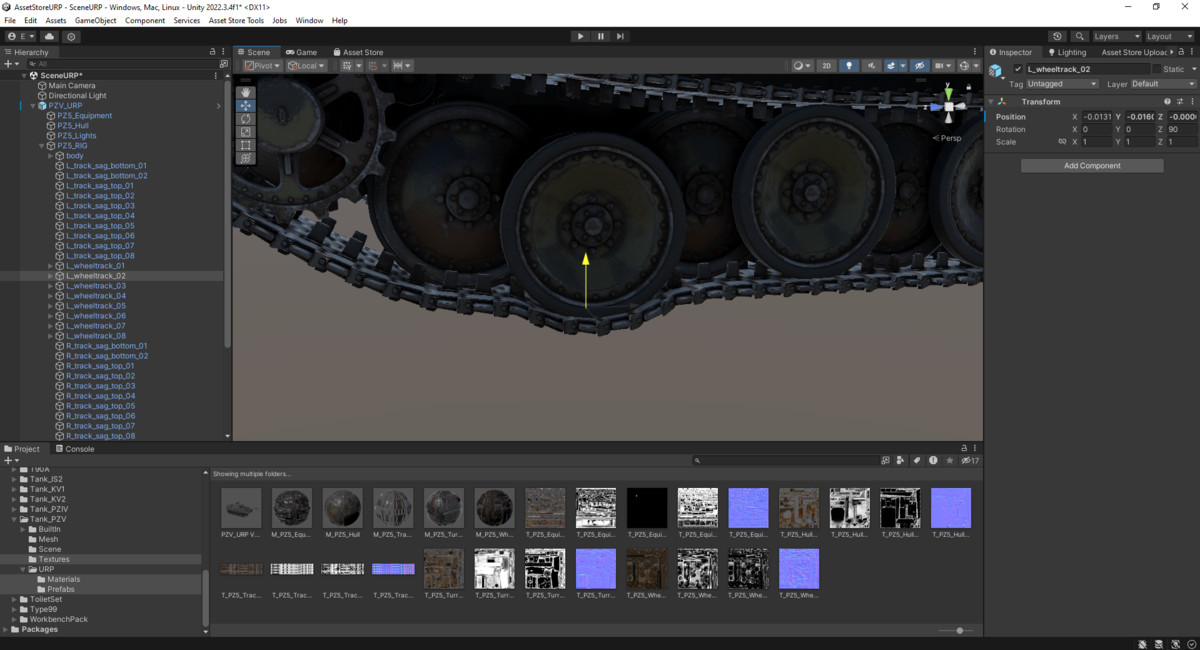Open Unity Cloud services icon
Image resolution: width=1200 pixels, height=650 pixels.
click(49, 36)
